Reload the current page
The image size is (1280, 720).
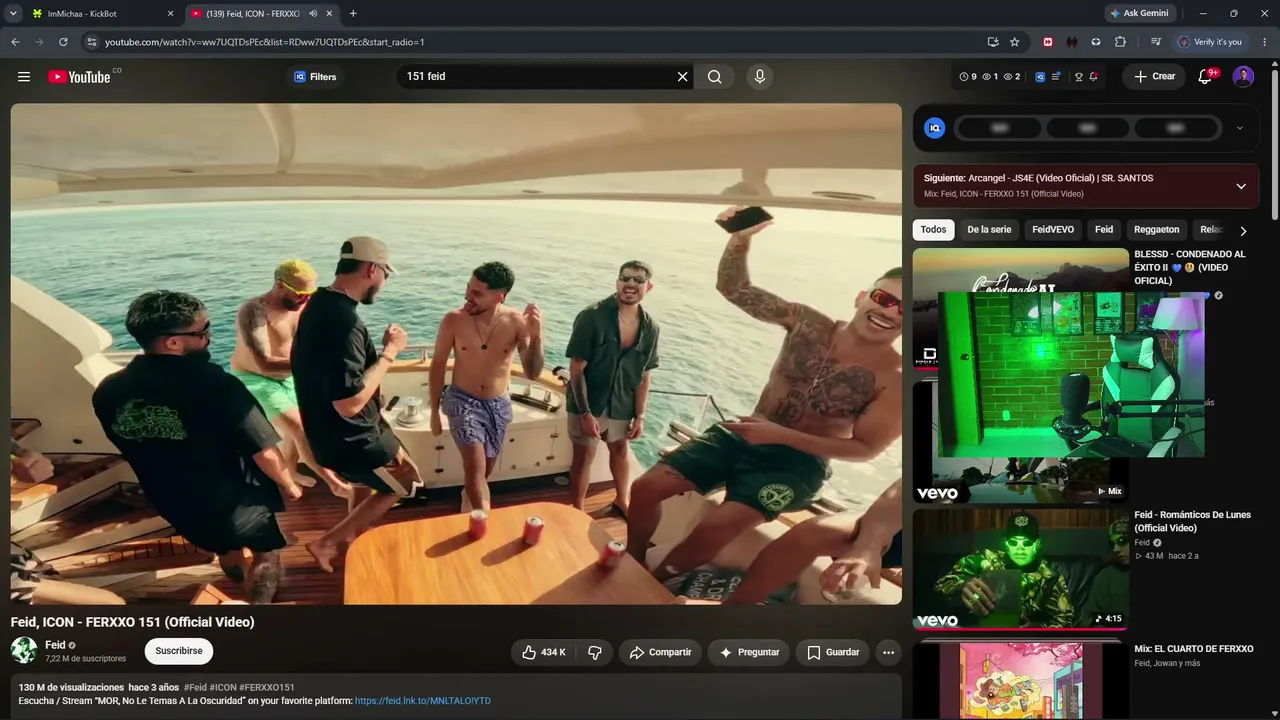[x=63, y=42]
